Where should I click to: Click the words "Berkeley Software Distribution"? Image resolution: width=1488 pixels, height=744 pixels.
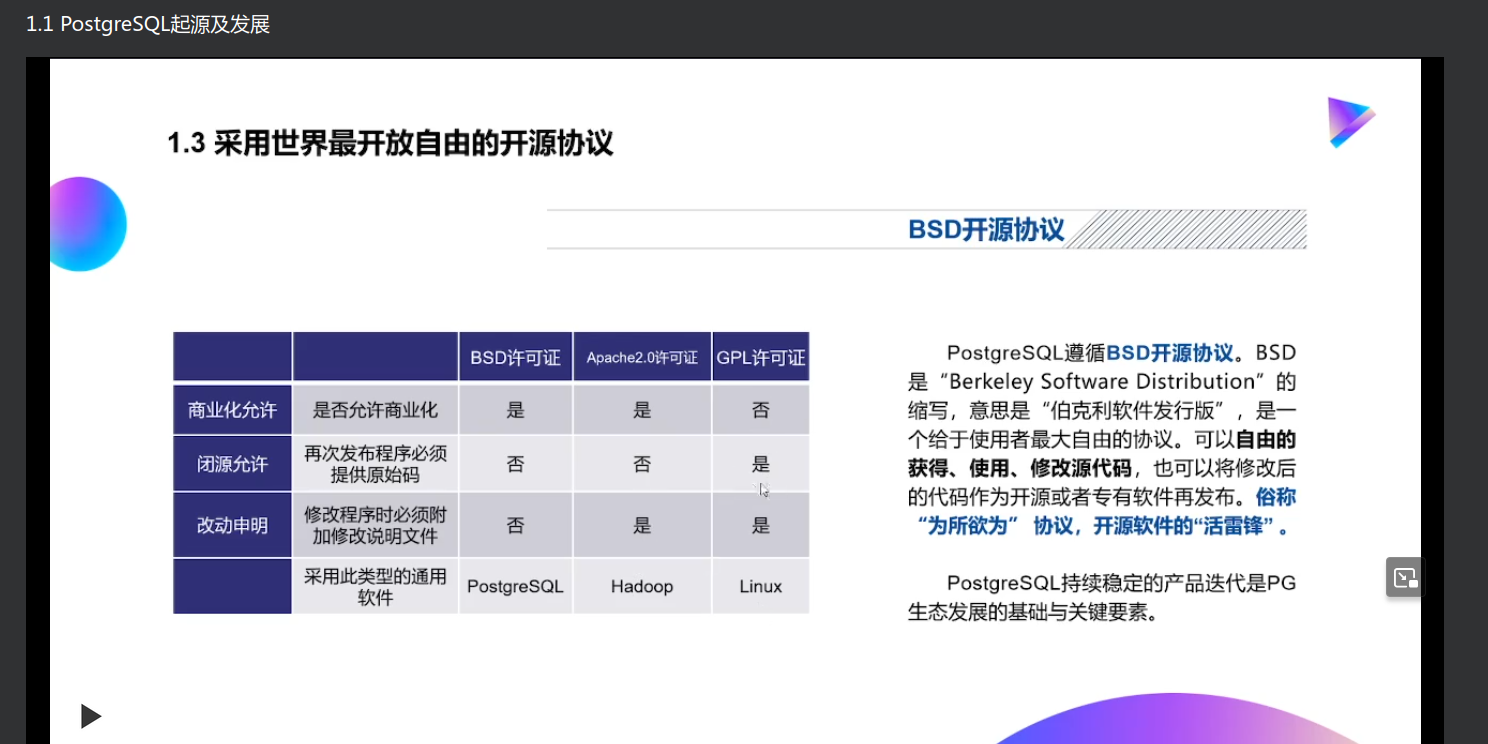(1102, 382)
